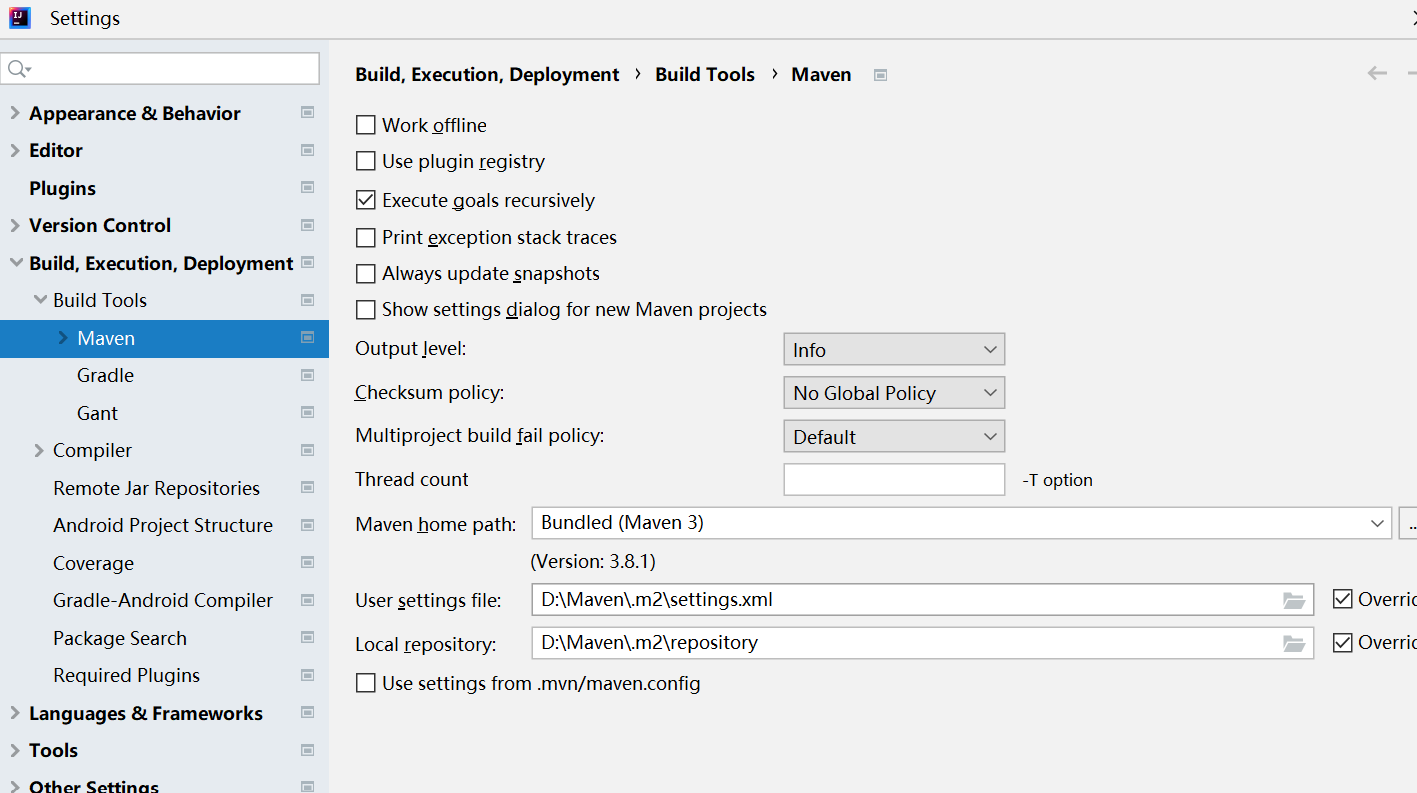The height and width of the screenshot is (793, 1417).
Task: Browse folder for Local repository
Action: pyautogui.click(x=1294, y=643)
